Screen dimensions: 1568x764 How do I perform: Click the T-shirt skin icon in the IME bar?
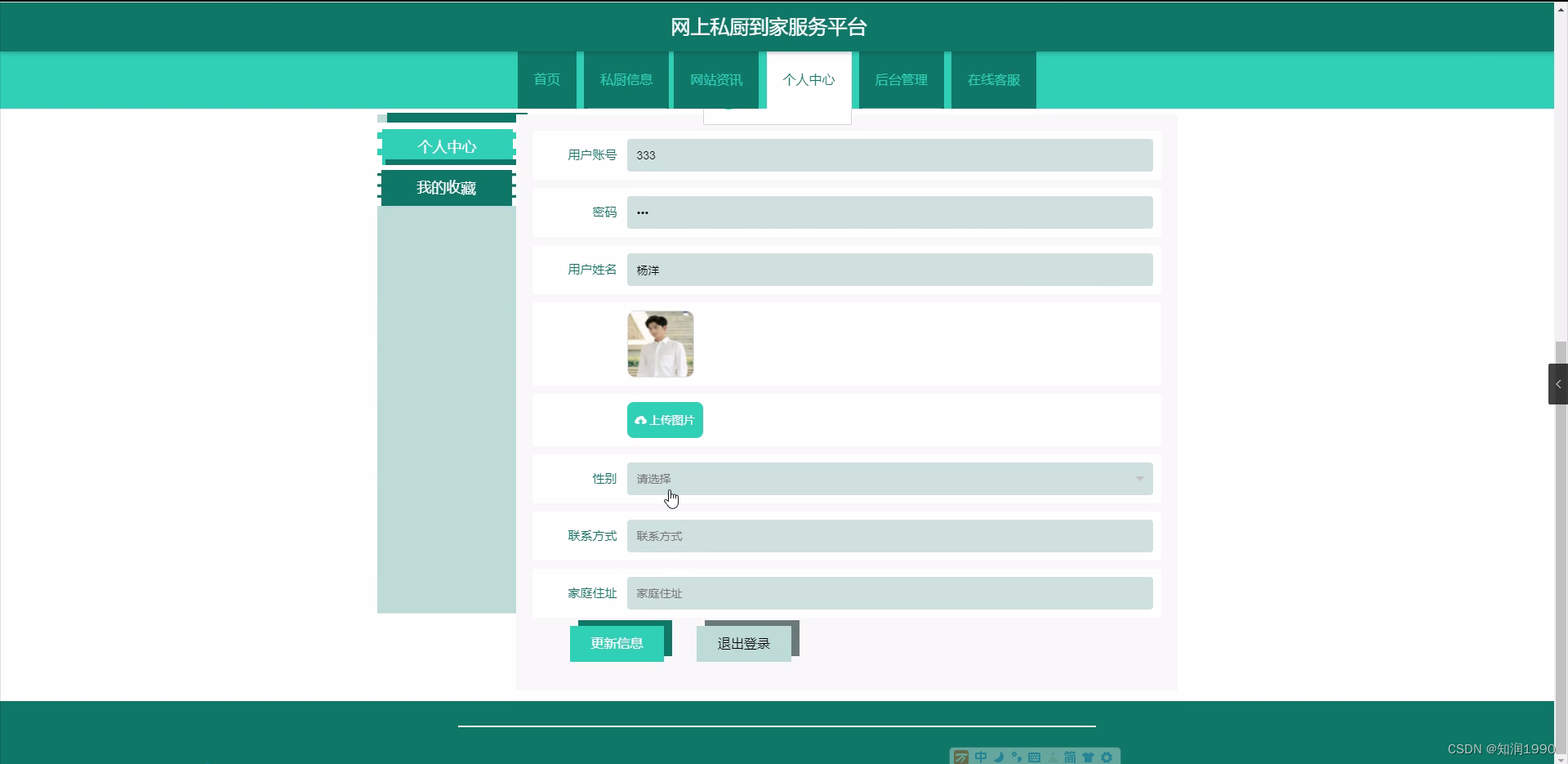coord(1089,757)
